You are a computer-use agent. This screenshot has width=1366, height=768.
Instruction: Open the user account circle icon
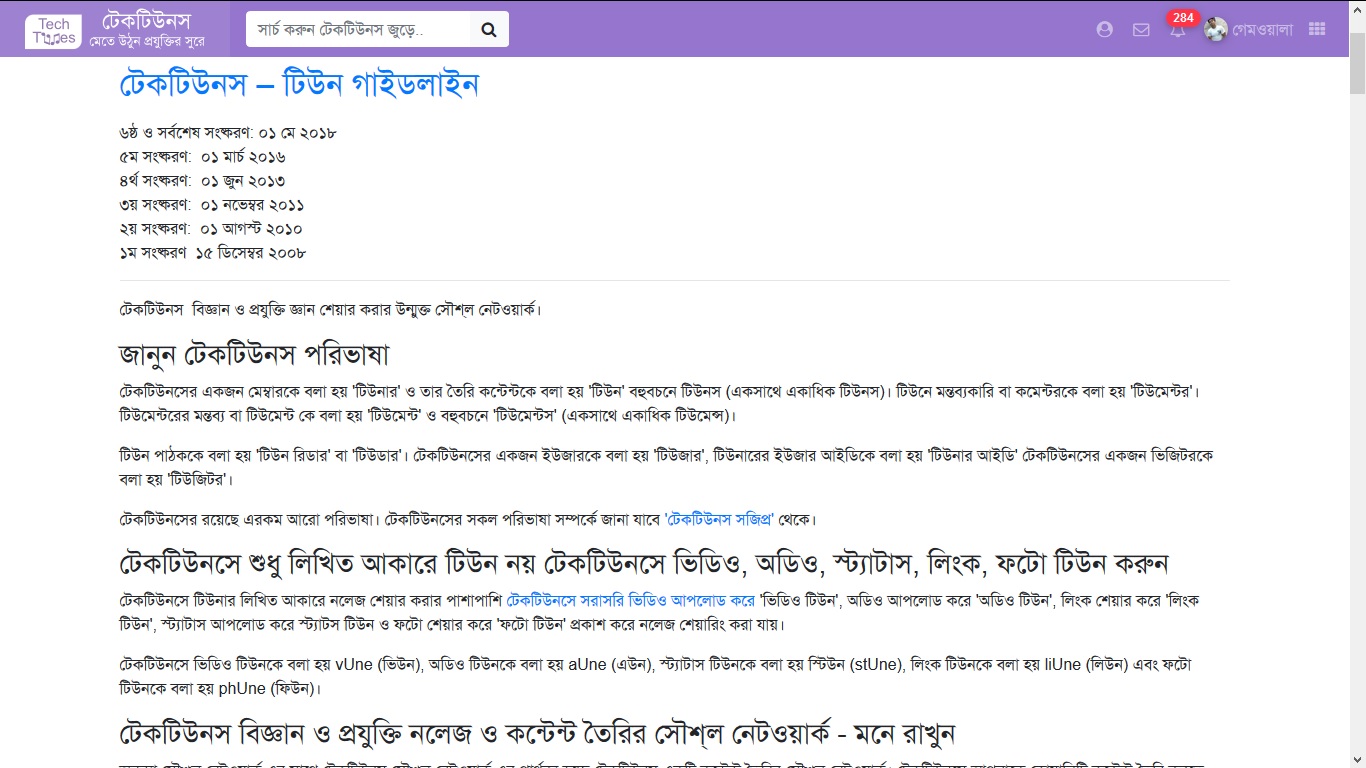(1105, 30)
